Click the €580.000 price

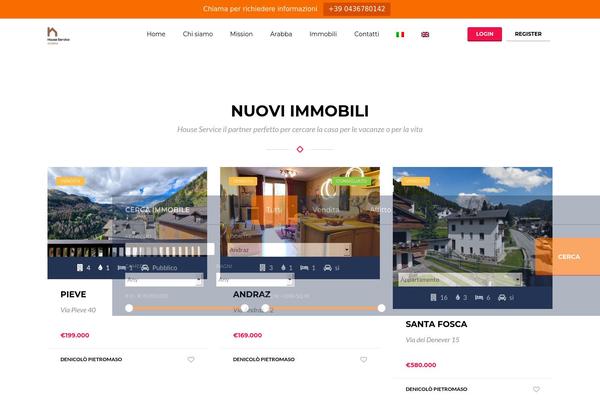(421, 365)
